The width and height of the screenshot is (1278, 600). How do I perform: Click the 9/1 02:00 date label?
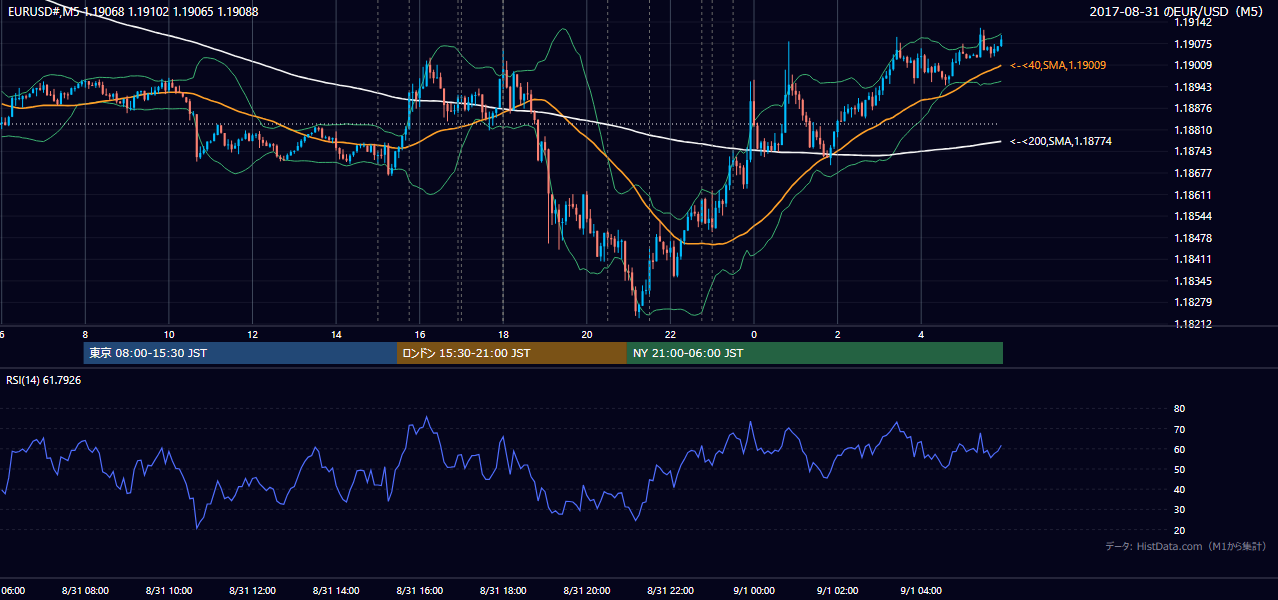click(x=838, y=591)
